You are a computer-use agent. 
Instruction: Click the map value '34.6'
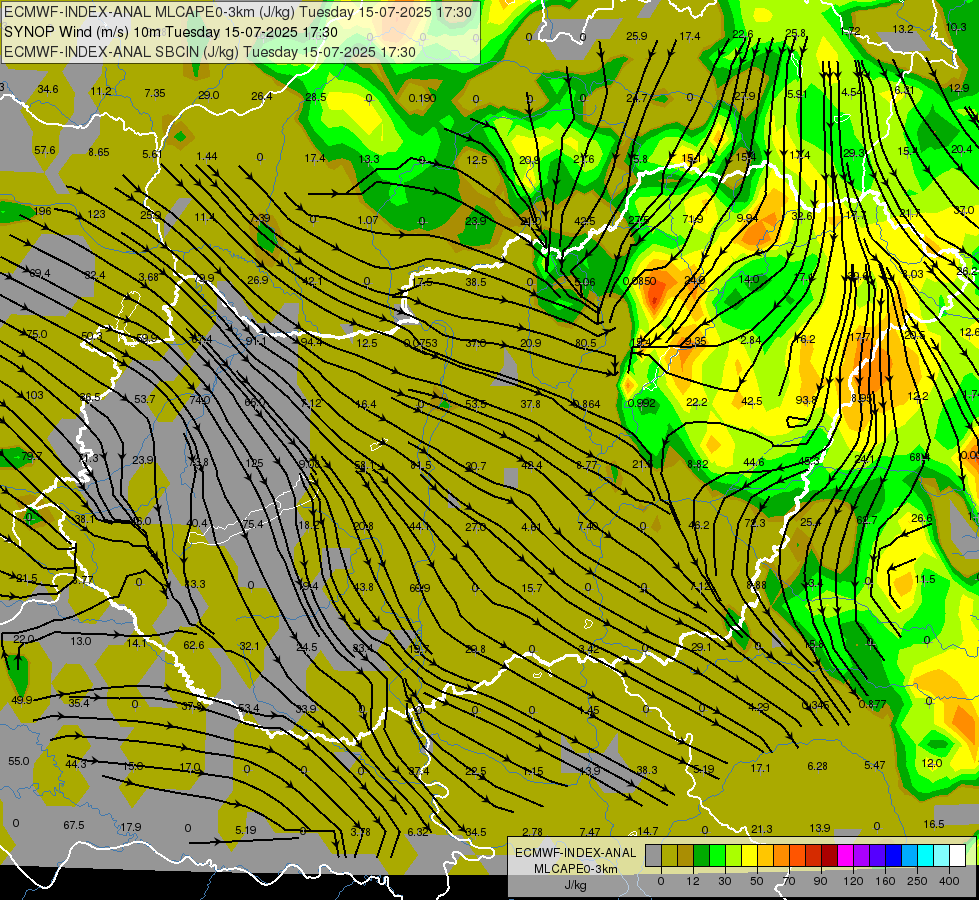point(47,89)
